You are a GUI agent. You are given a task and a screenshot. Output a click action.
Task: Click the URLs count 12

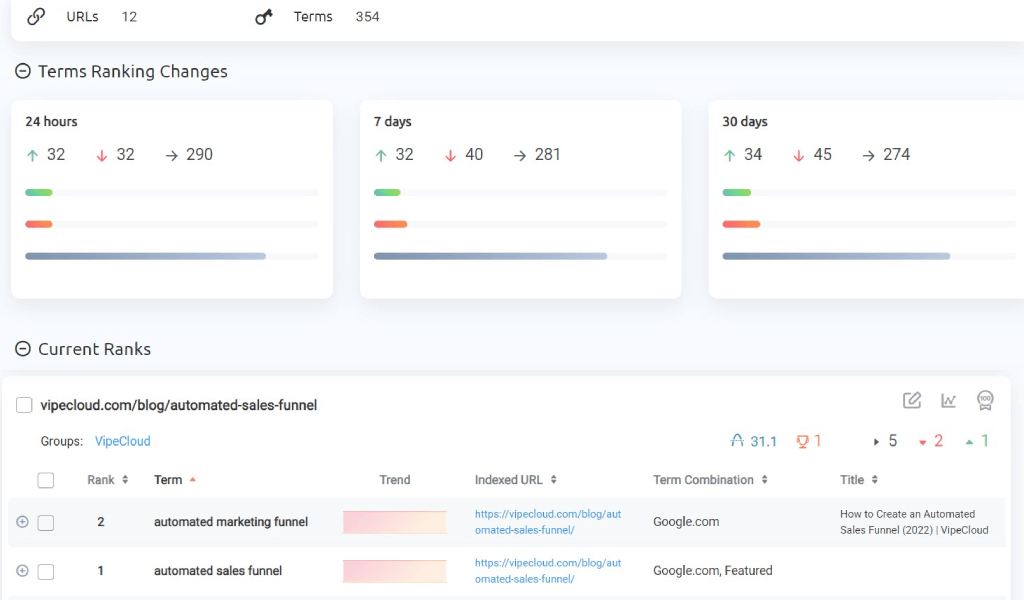(129, 17)
